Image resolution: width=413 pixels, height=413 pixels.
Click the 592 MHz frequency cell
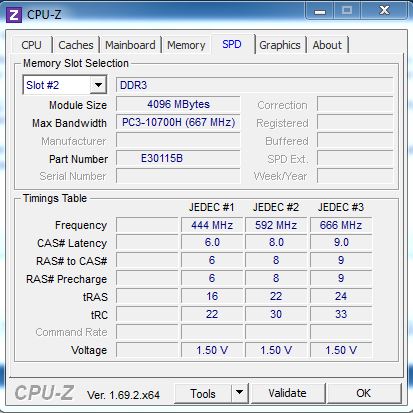(276, 225)
